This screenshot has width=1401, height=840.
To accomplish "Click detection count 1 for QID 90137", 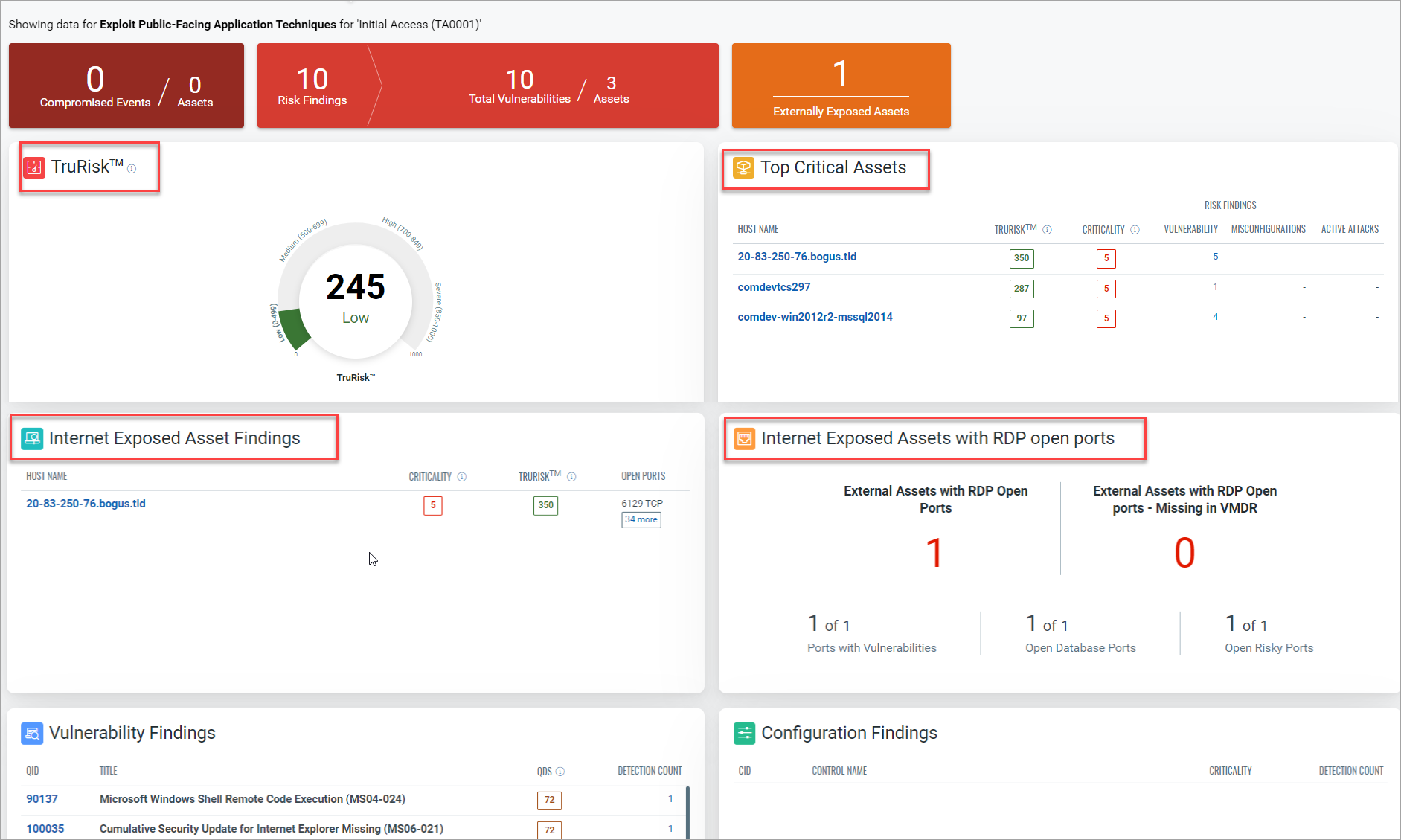I will point(670,799).
